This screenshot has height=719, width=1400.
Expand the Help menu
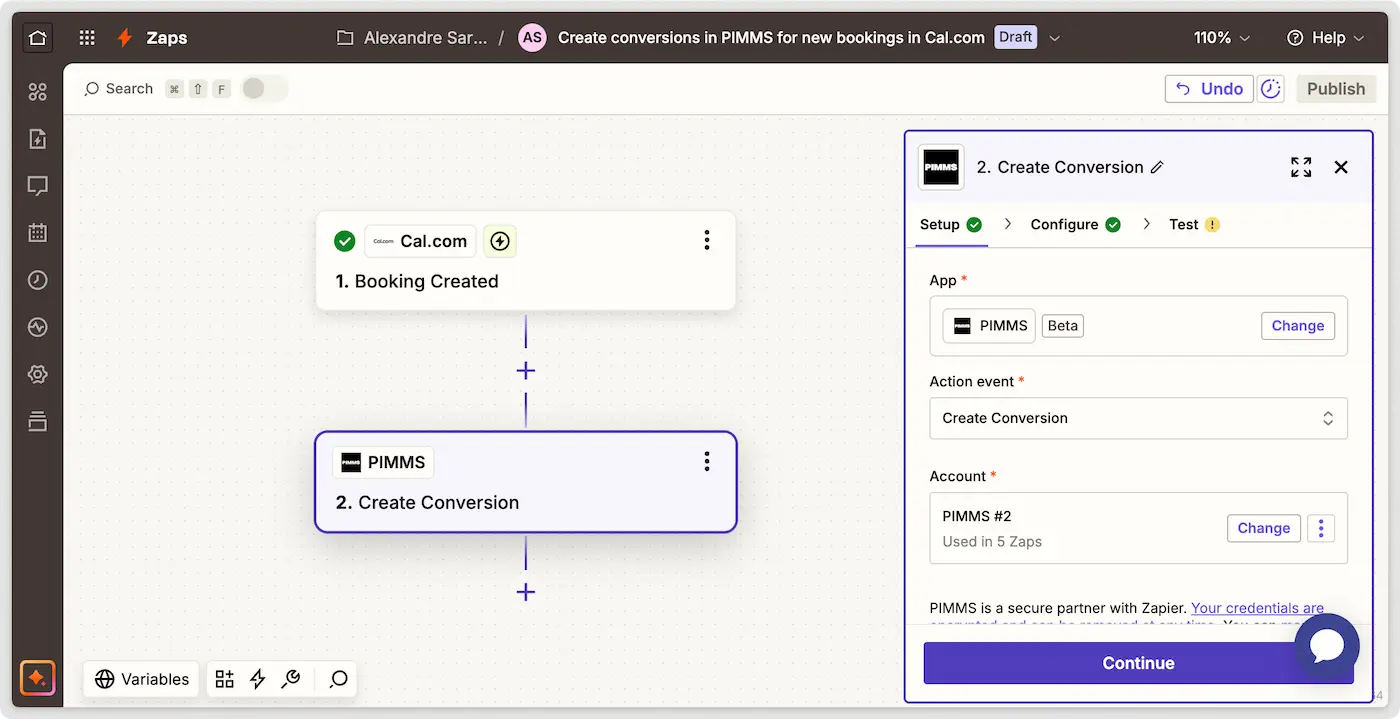(x=1325, y=38)
